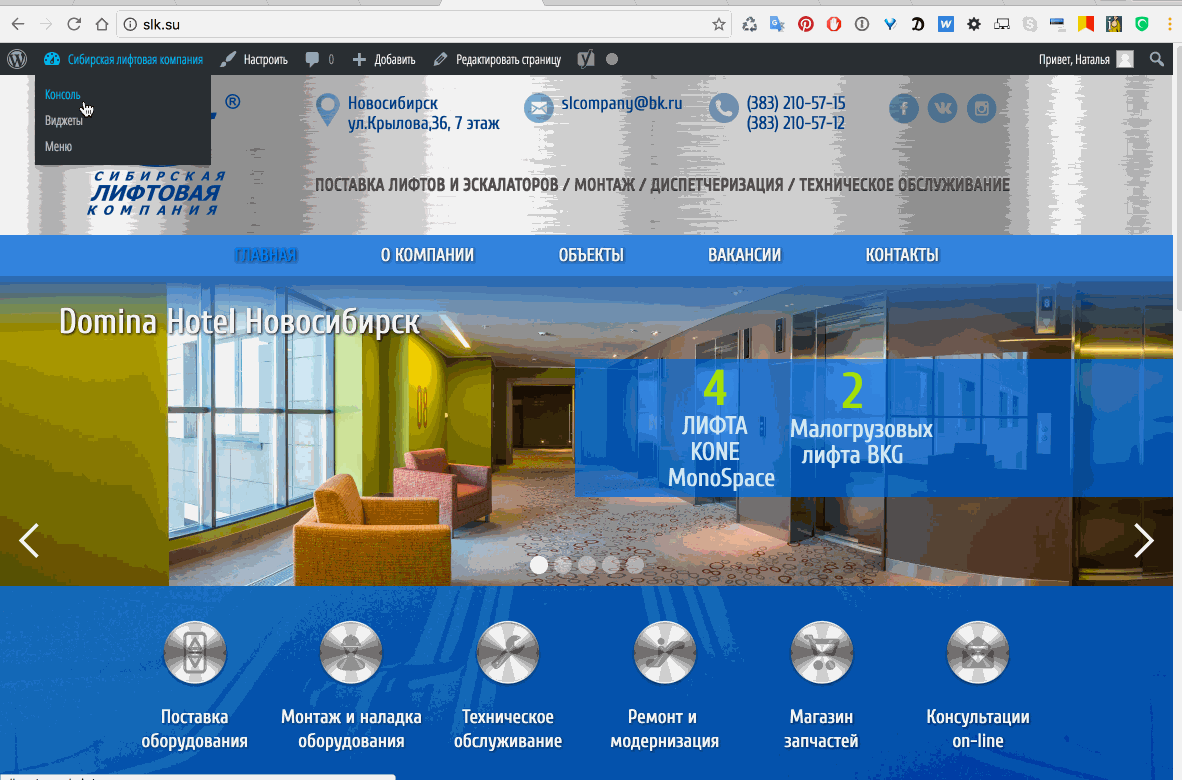Open VK social icon in header
This screenshot has height=780, width=1182.
(942, 109)
